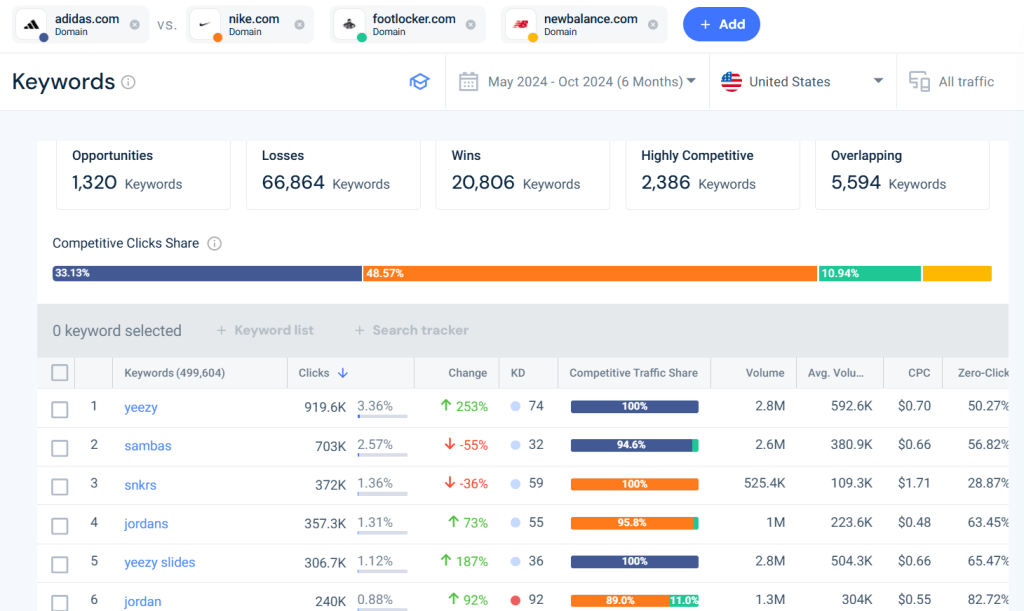The image size is (1024, 611).
Task: Check the select-all checkbox in the table header
Action: (59, 372)
